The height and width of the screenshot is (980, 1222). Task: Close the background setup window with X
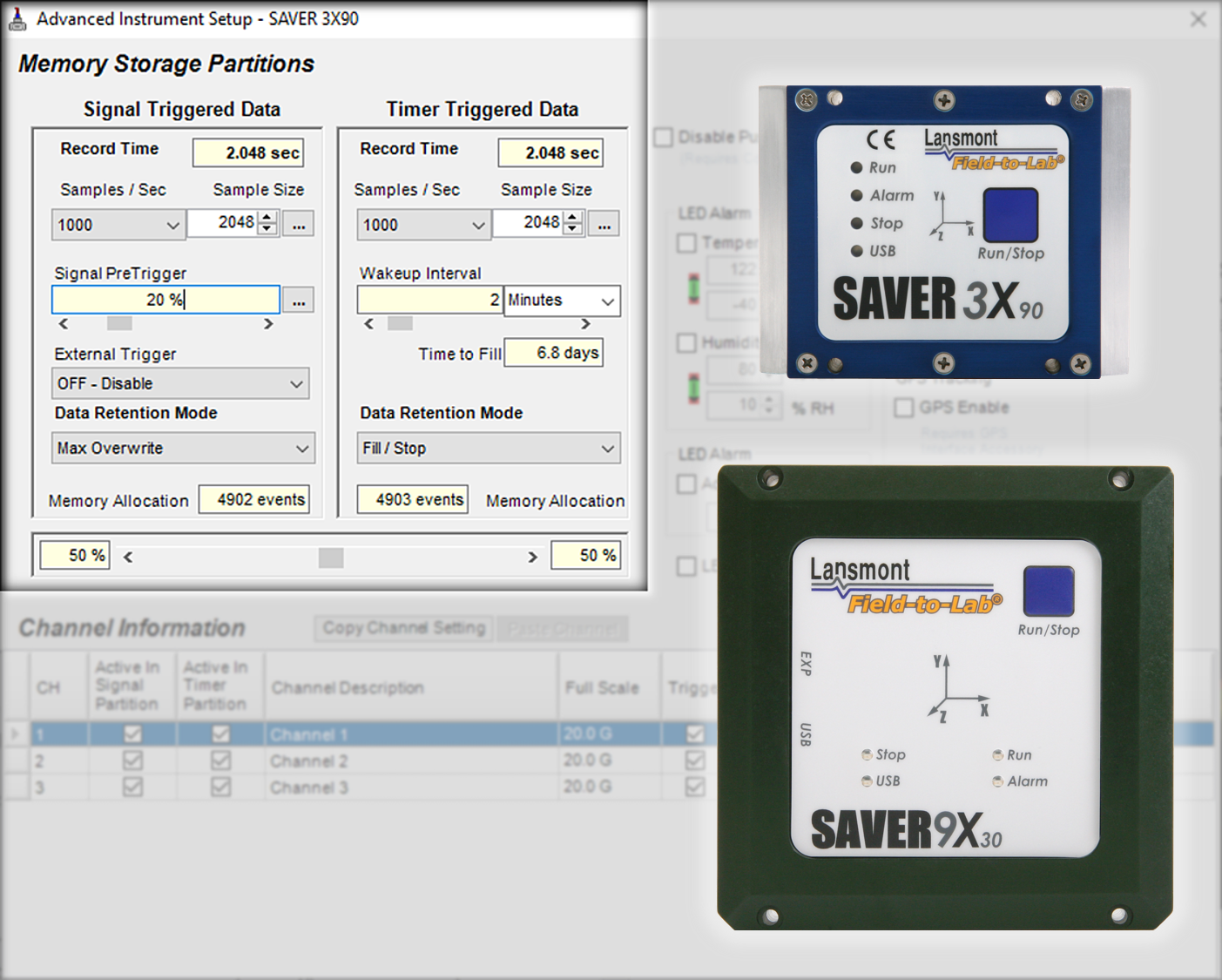pyautogui.click(x=1198, y=19)
